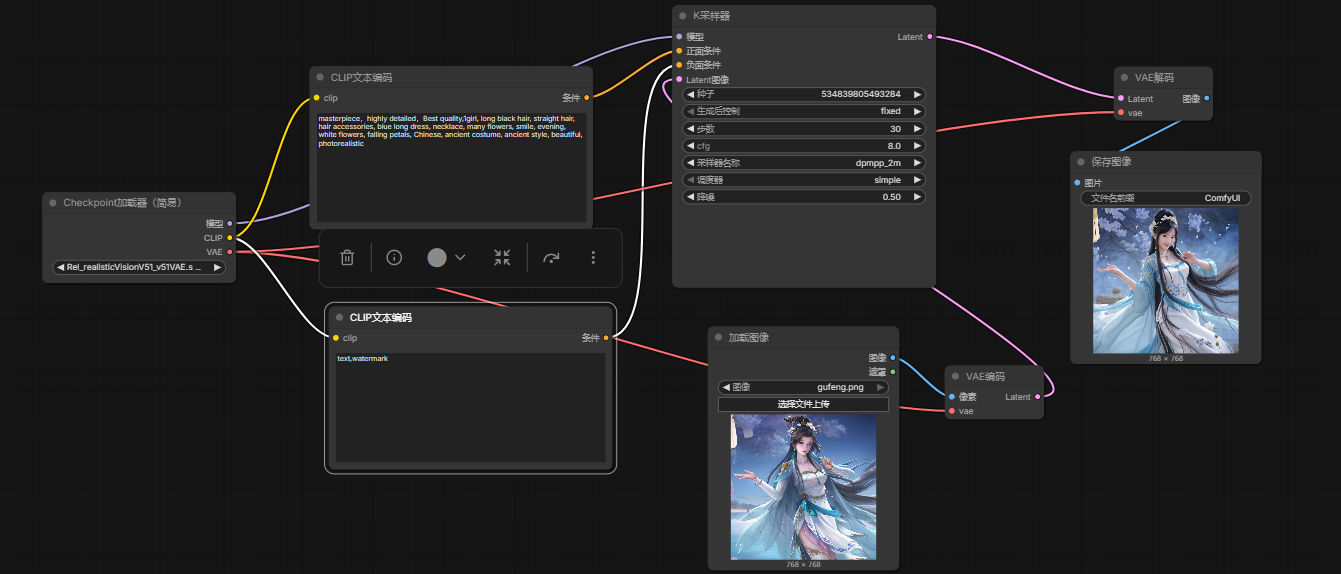Edit 文件名前缀 ComfyUI field
The width and height of the screenshot is (1341, 574).
(1166, 198)
